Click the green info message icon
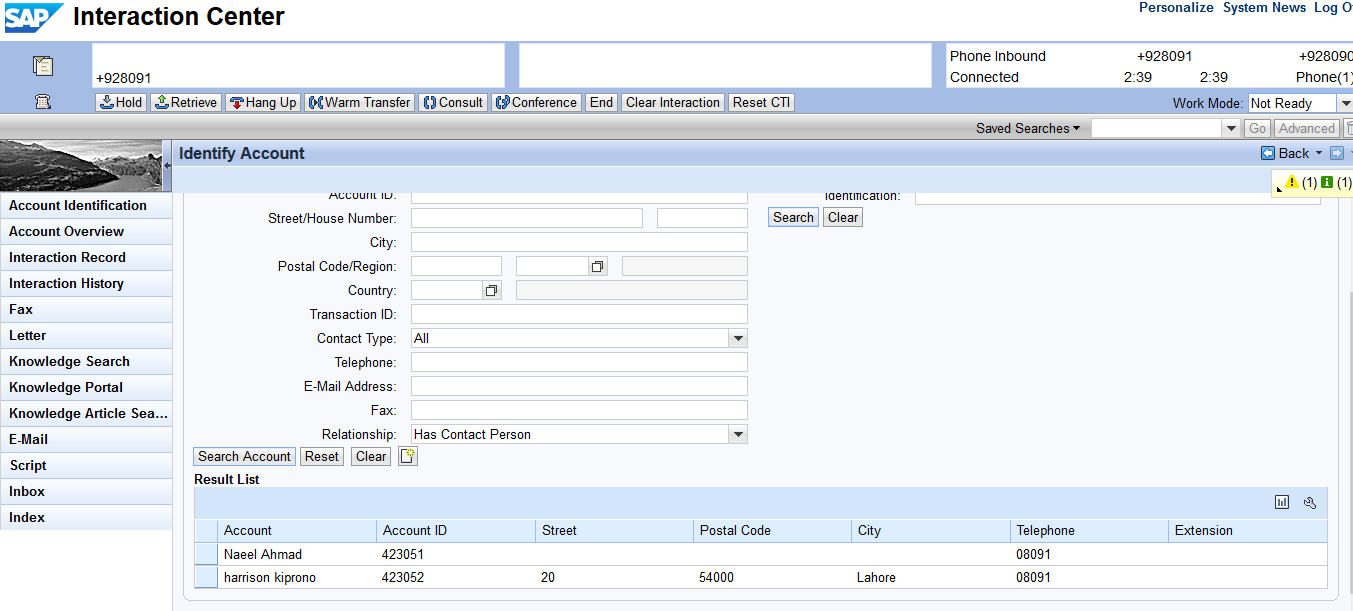Screen dimensions: 1353x611 [x=1327, y=182]
